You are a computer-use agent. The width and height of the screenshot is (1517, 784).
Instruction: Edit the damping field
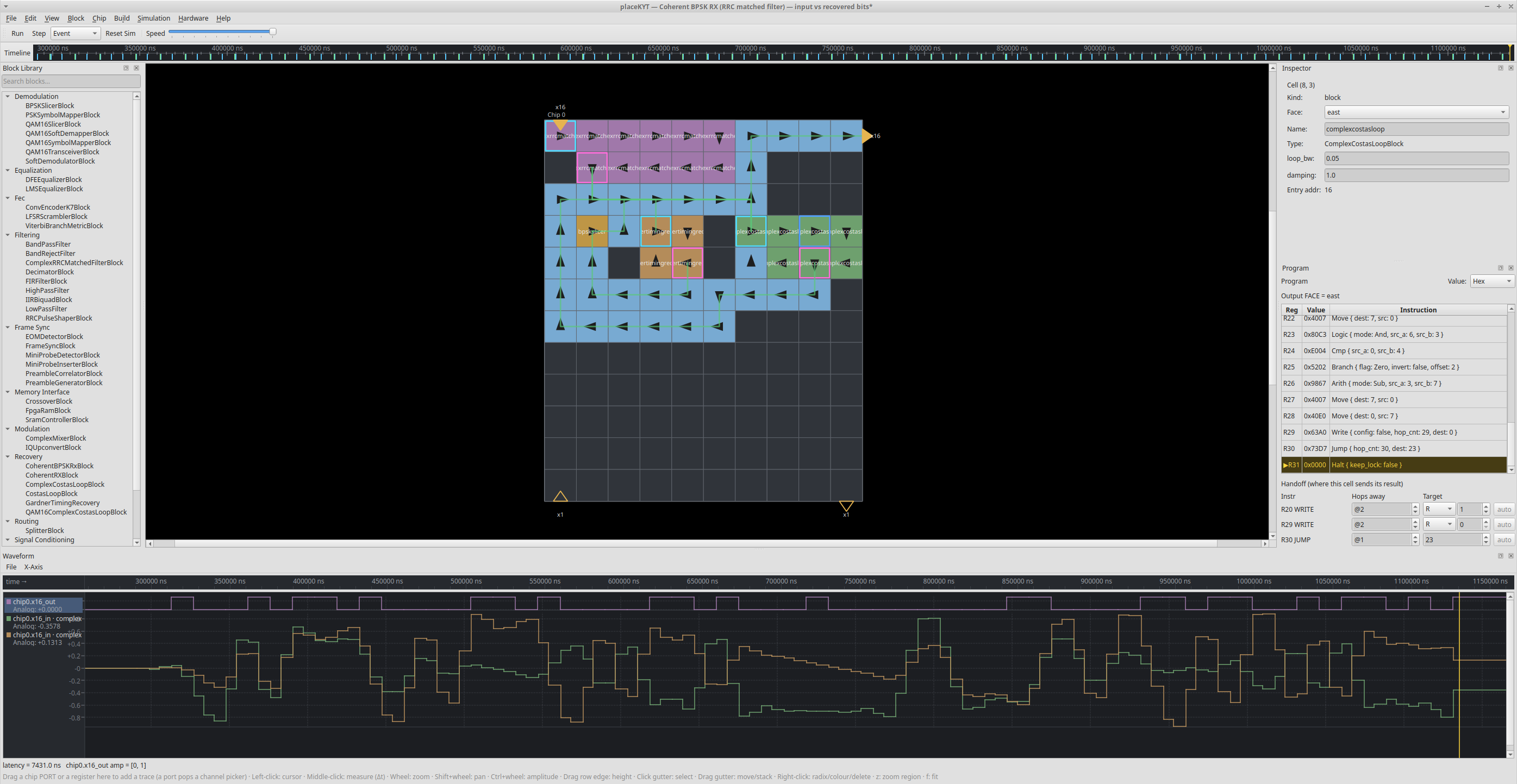[x=1416, y=175]
